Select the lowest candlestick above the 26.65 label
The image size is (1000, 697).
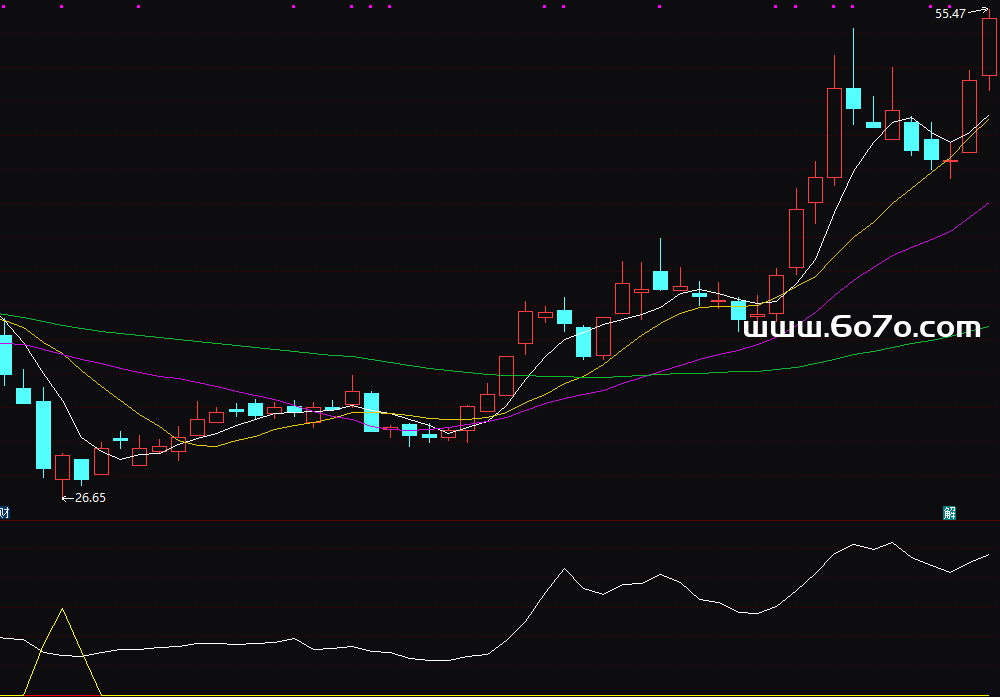point(63,467)
